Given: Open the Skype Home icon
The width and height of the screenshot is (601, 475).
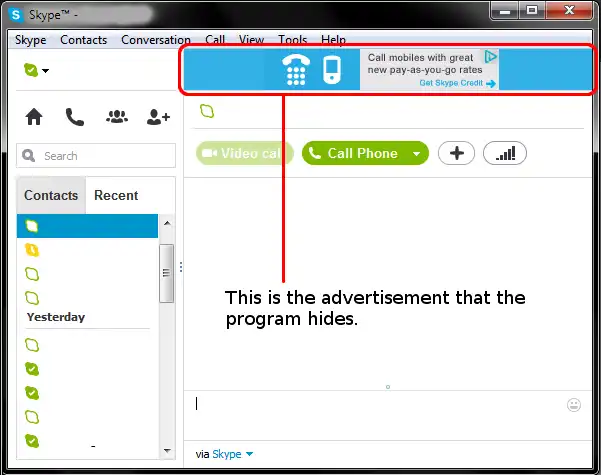Looking at the screenshot, I should [34, 117].
